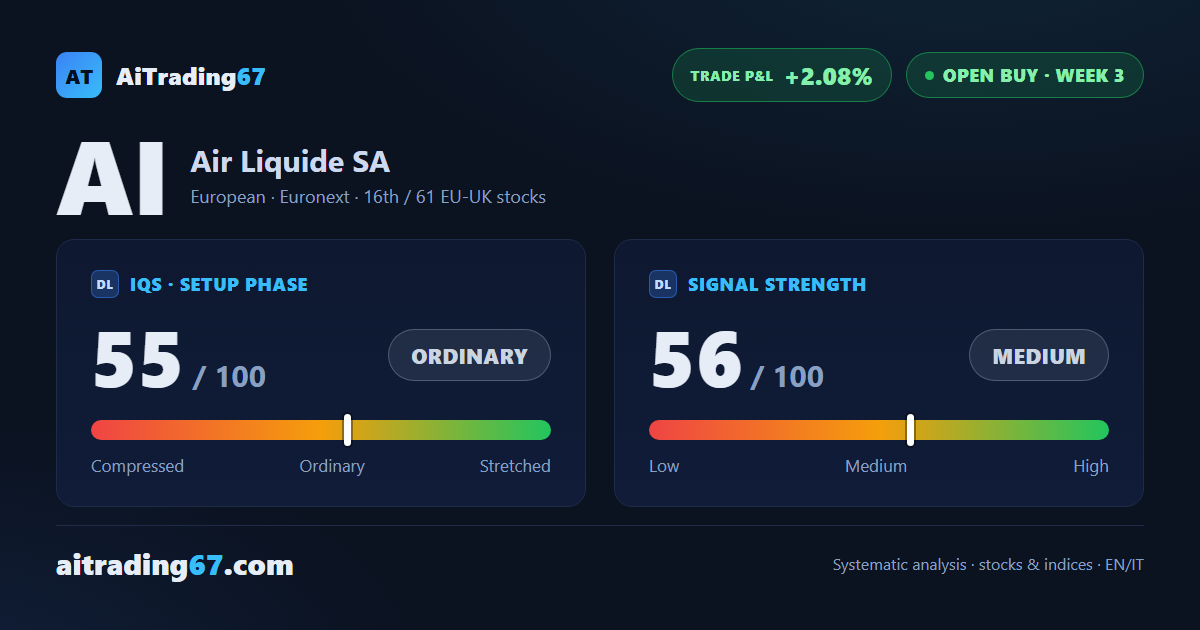This screenshot has height=630, width=1200.
Task: Click the DL badge beside Signal Strength
Action: click(x=663, y=284)
